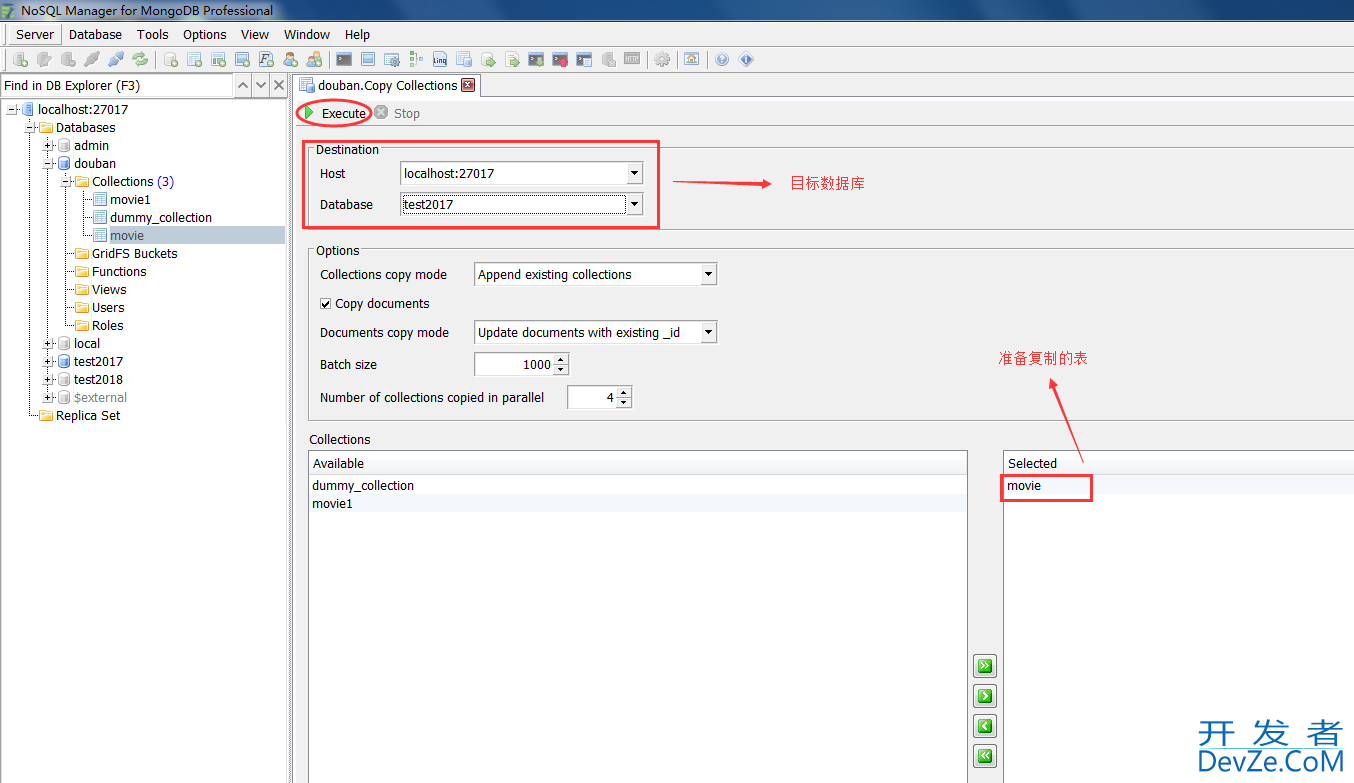Move collection back left (single left arrow)
Viewport: 1354px width, 783px height.
pos(985,726)
